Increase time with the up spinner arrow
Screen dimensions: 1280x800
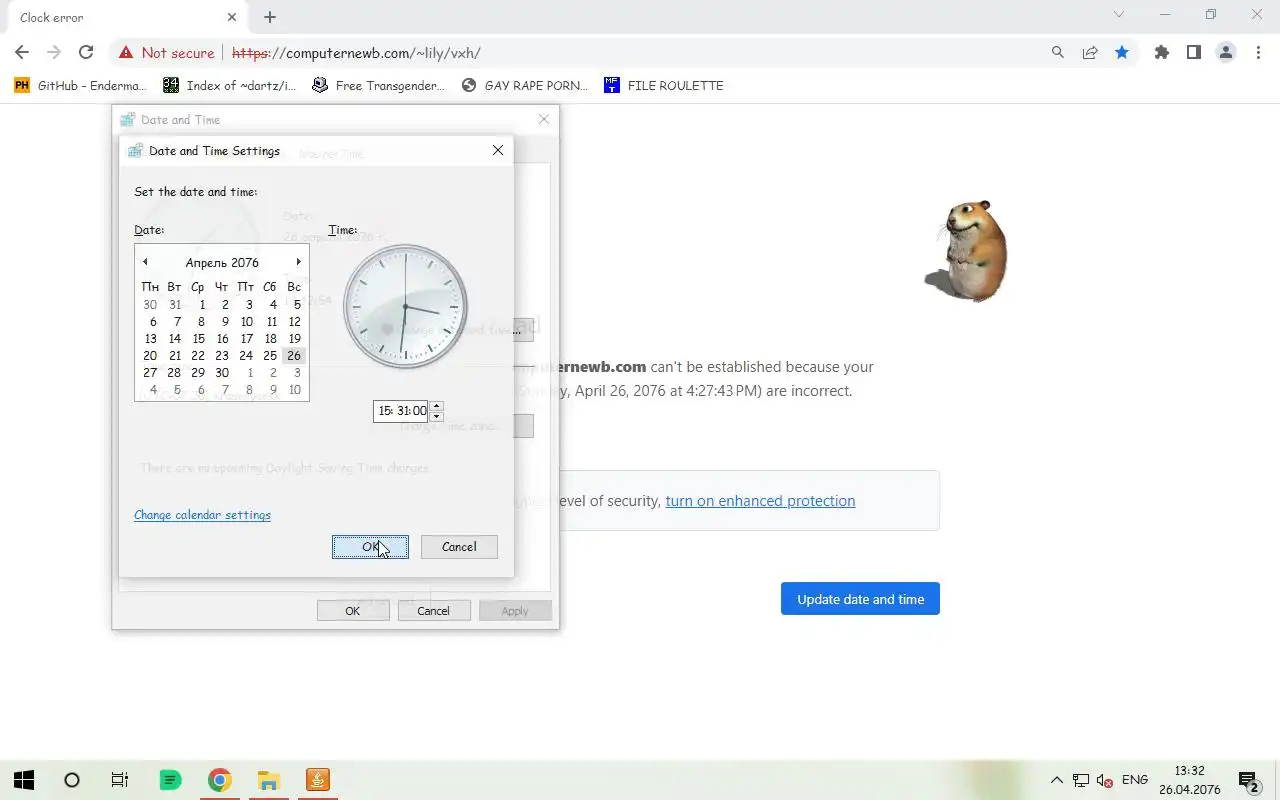[436, 405]
